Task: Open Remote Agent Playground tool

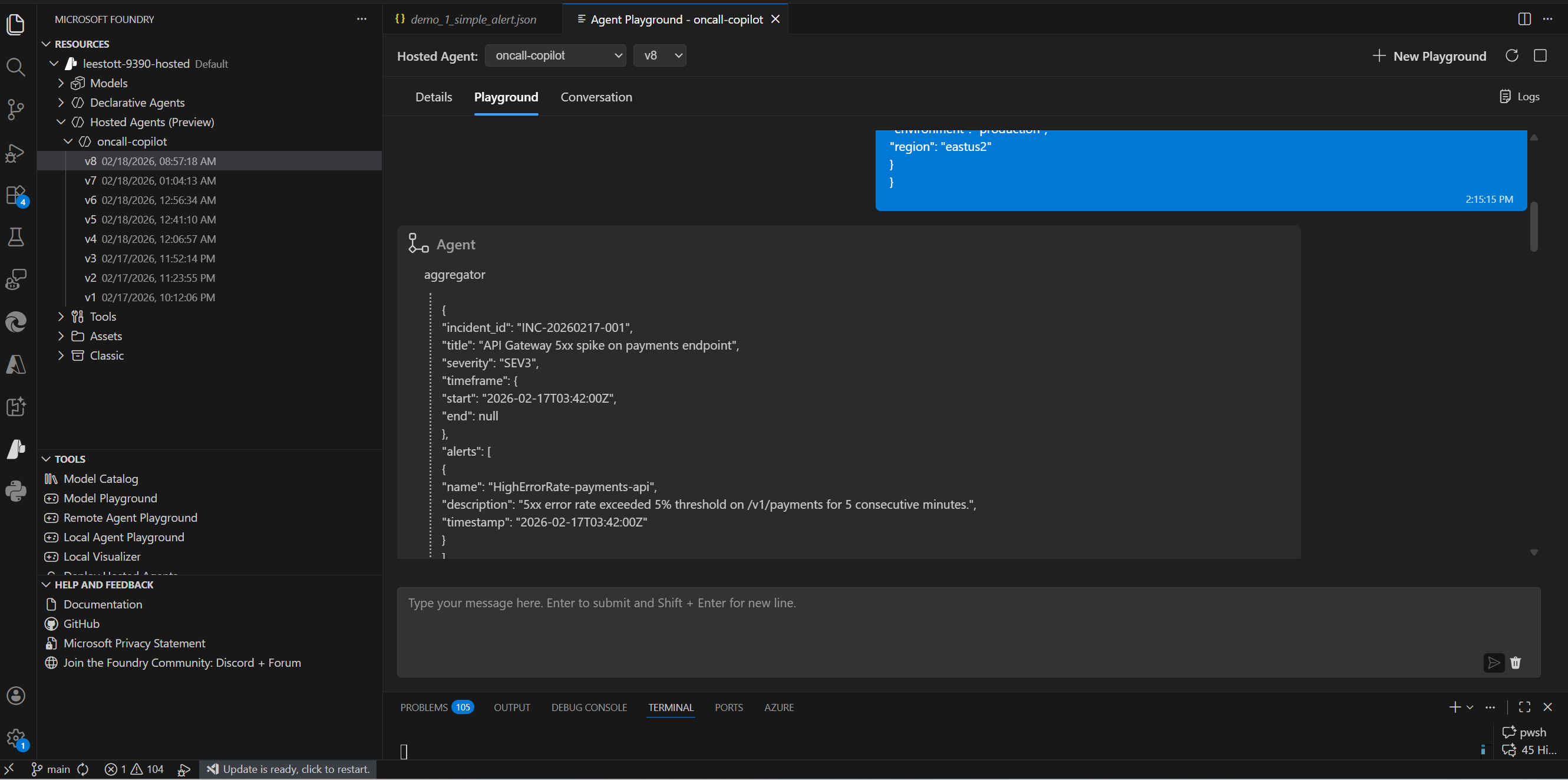Action: click(130, 518)
